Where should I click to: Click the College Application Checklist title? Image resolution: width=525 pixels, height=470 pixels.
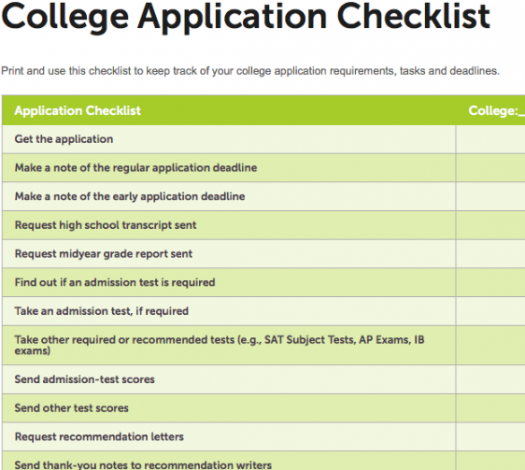[246, 17]
